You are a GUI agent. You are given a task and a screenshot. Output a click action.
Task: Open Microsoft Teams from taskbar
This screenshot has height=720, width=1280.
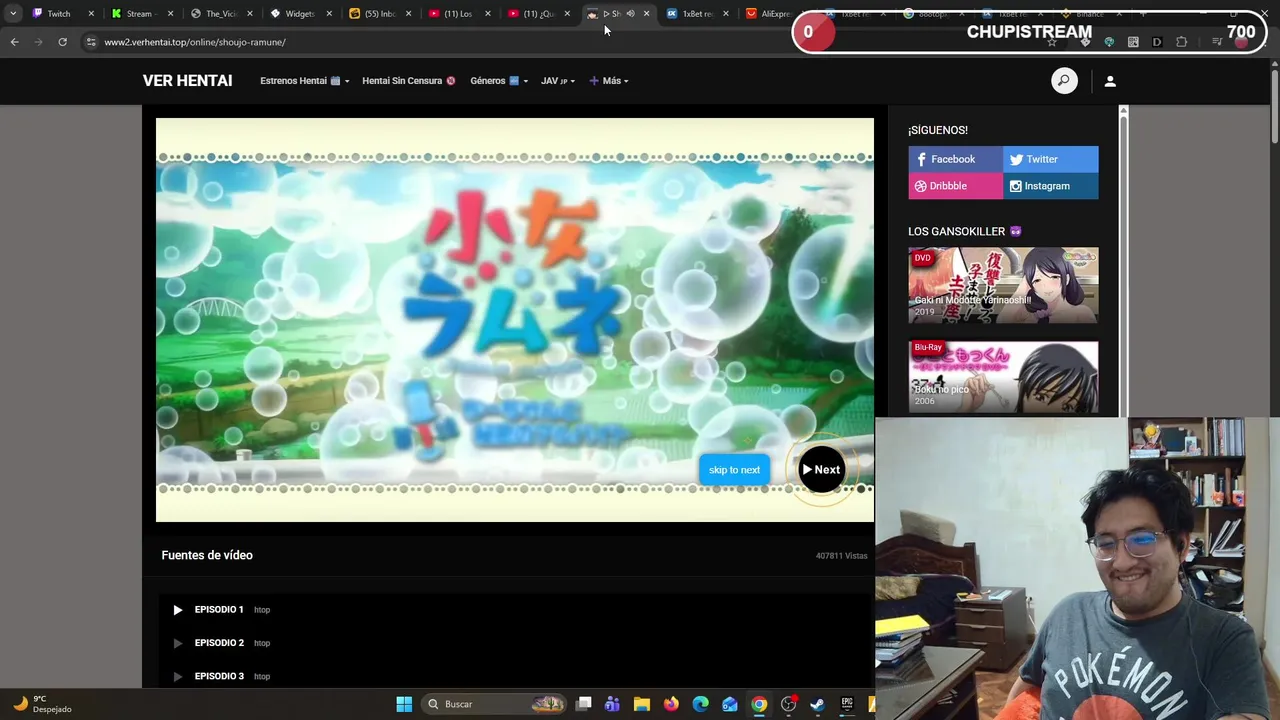[612, 704]
